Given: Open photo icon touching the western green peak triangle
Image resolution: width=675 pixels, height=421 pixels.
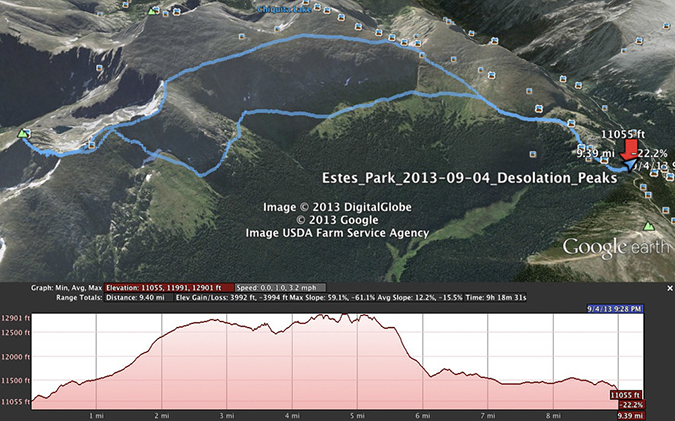Looking at the screenshot, I should coord(27,131).
